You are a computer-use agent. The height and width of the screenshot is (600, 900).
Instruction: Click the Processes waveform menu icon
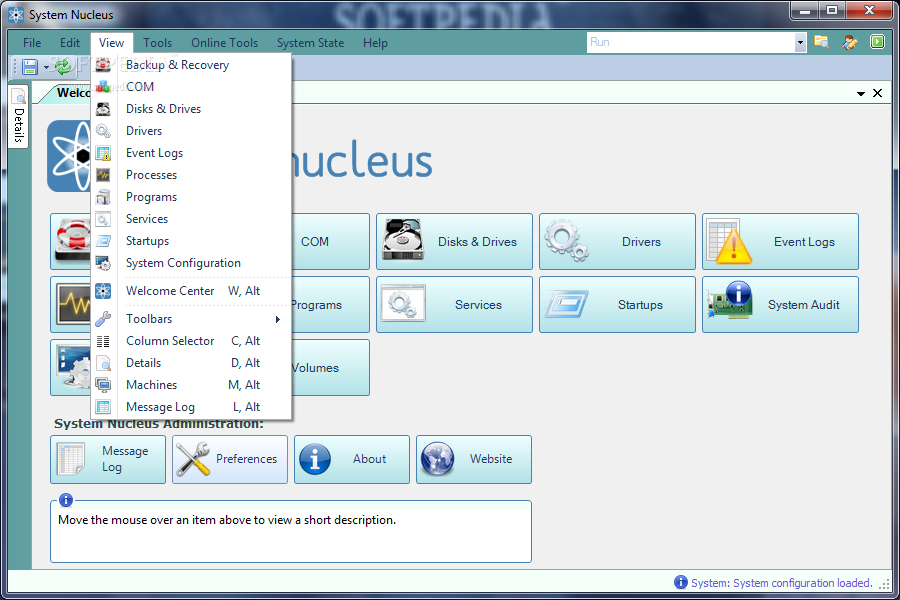click(103, 175)
